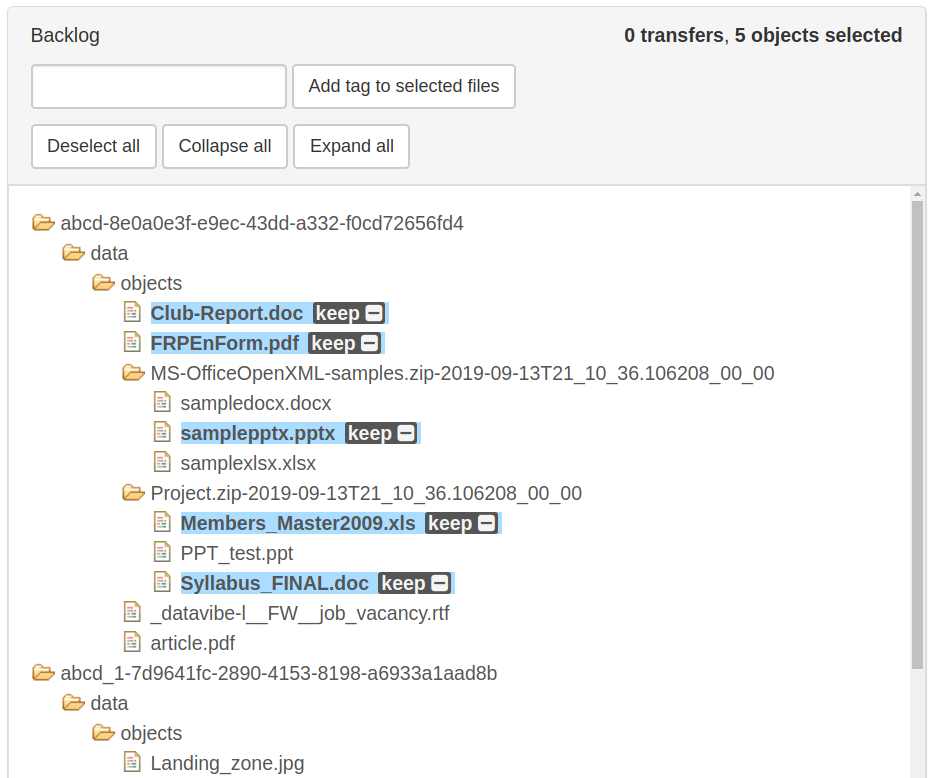
Task: Click the folder icon next to Project.zip archive
Action: [133, 492]
